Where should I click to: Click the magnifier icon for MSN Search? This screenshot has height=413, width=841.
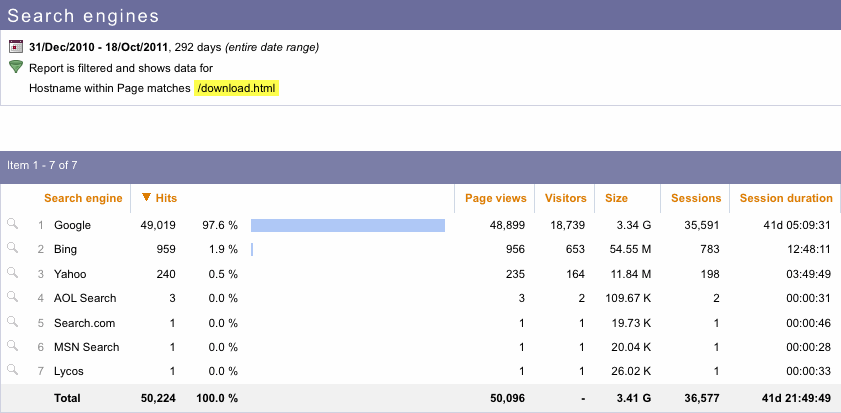[12, 346]
